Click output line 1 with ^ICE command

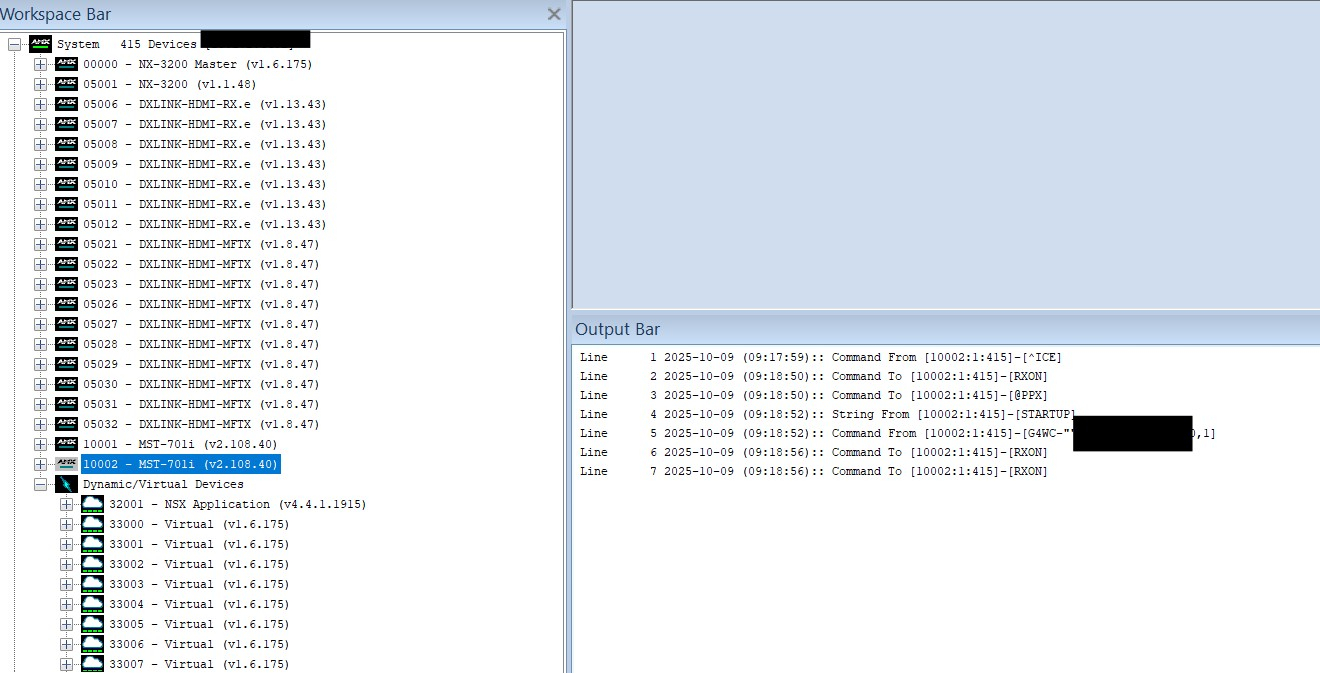click(820, 357)
